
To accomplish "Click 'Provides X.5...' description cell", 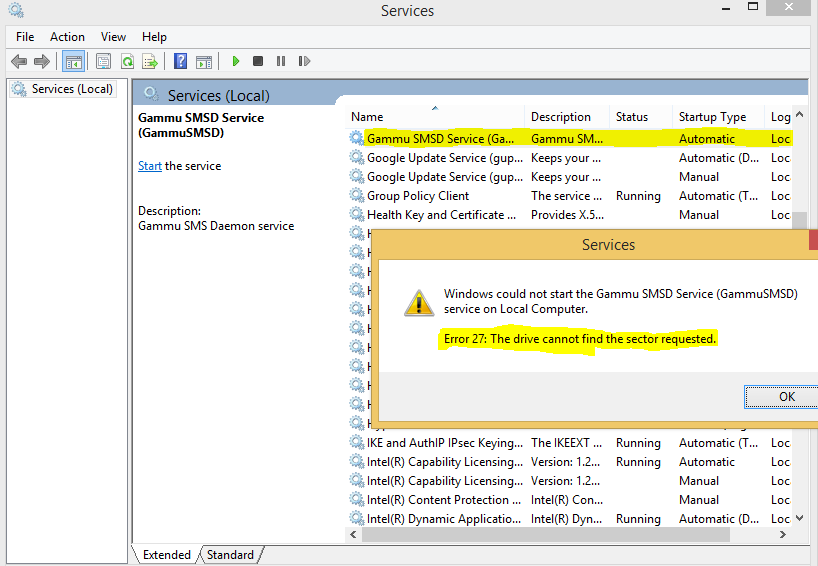I will click(568, 215).
